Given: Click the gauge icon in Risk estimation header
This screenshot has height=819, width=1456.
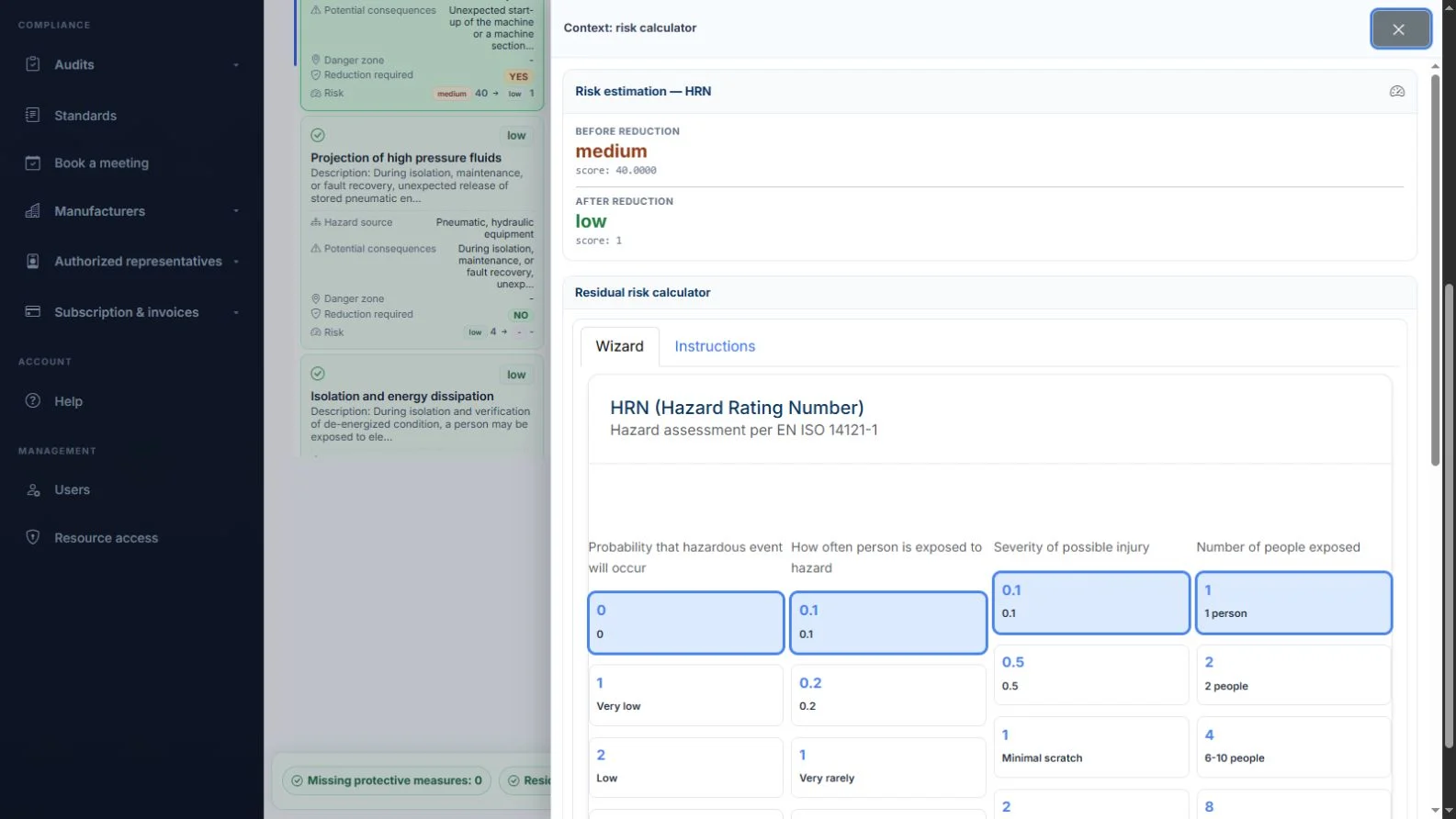Looking at the screenshot, I should [x=1397, y=92].
